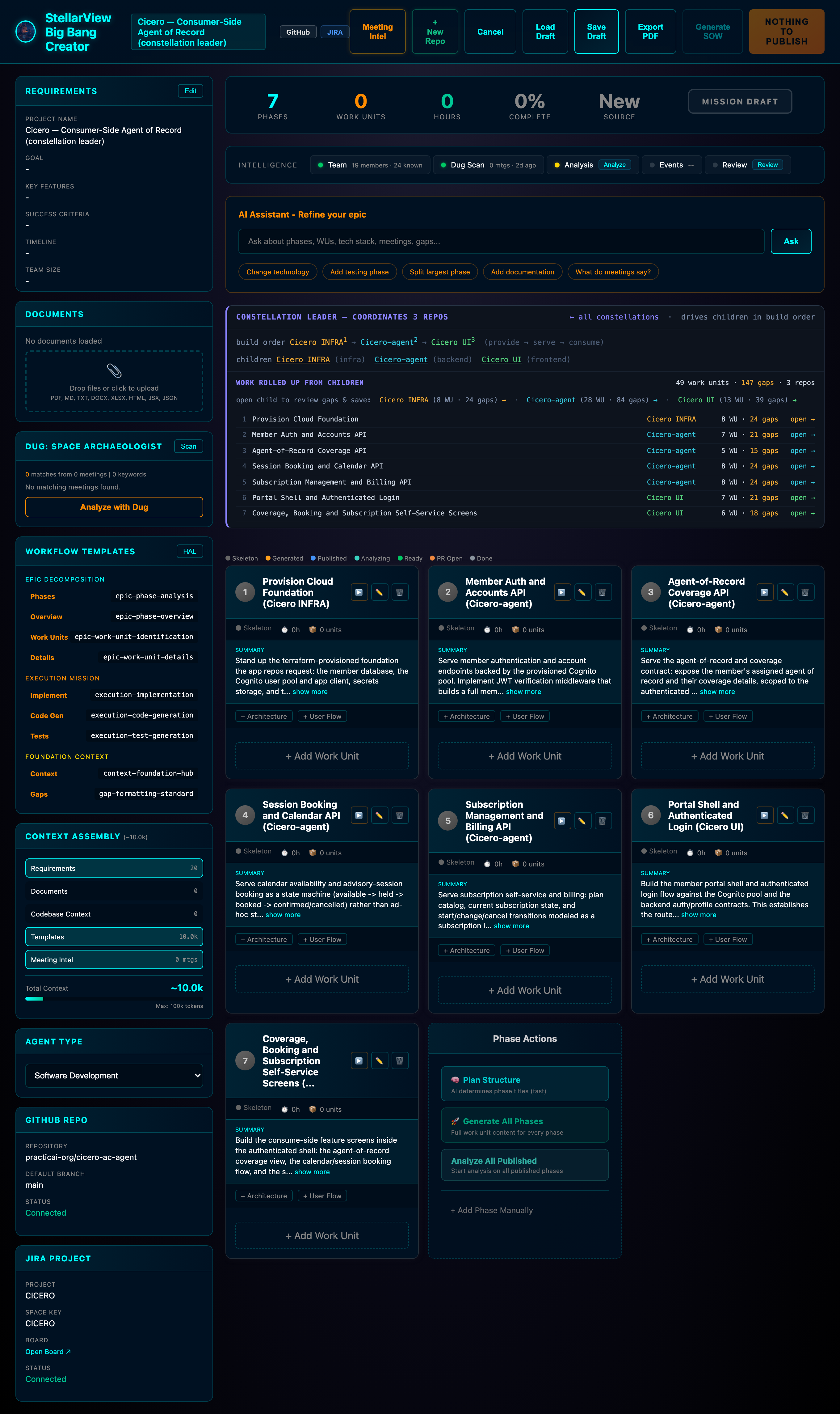Click Export PDF button
This screenshot has width=840, height=1414.
[x=650, y=32]
